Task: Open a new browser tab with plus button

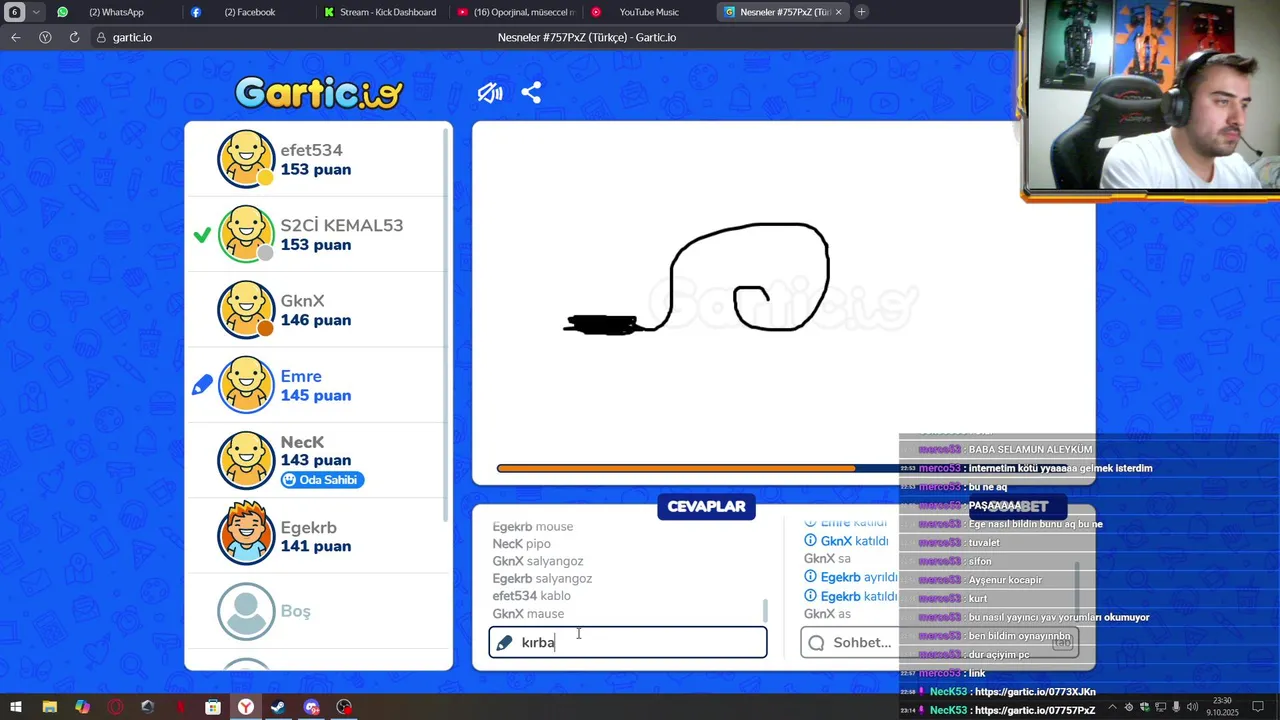Action: [x=861, y=12]
